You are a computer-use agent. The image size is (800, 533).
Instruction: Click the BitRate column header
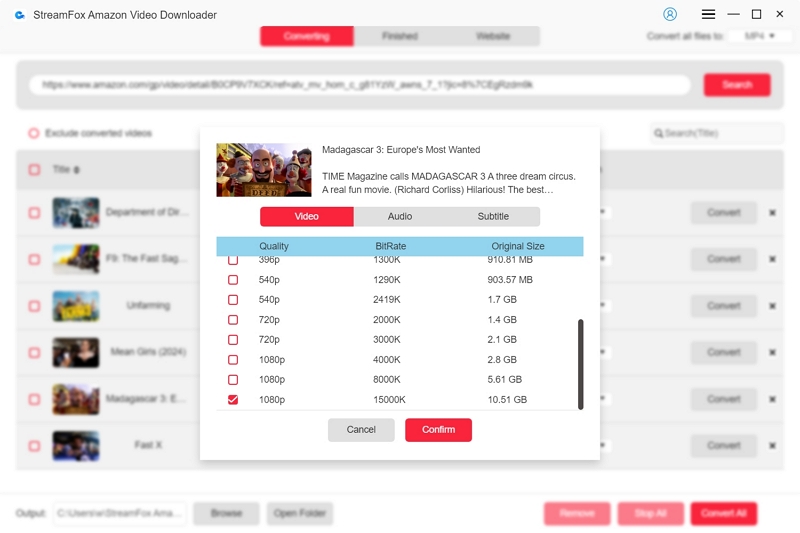point(391,246)
